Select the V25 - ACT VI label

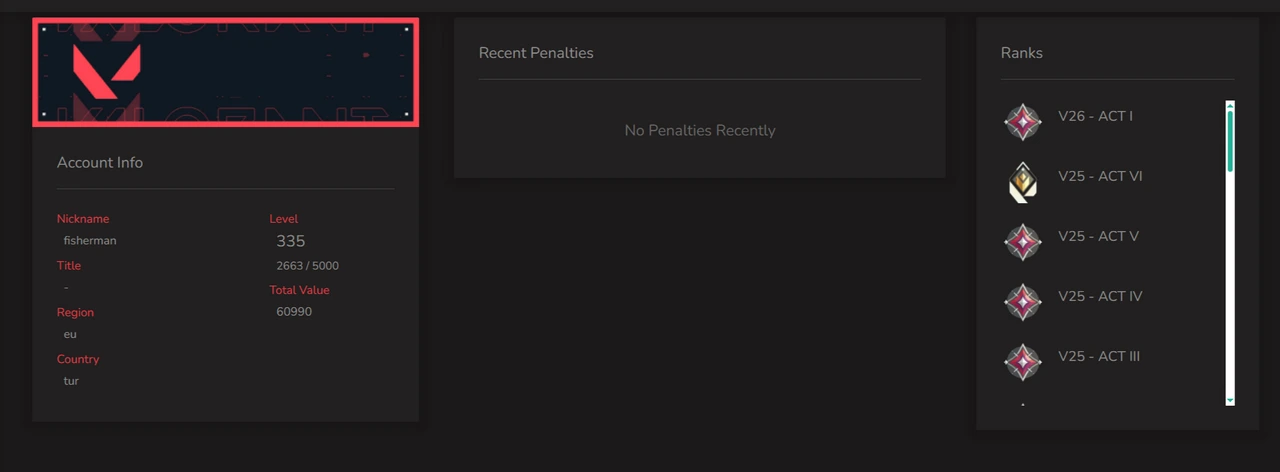click(1100, 176)
